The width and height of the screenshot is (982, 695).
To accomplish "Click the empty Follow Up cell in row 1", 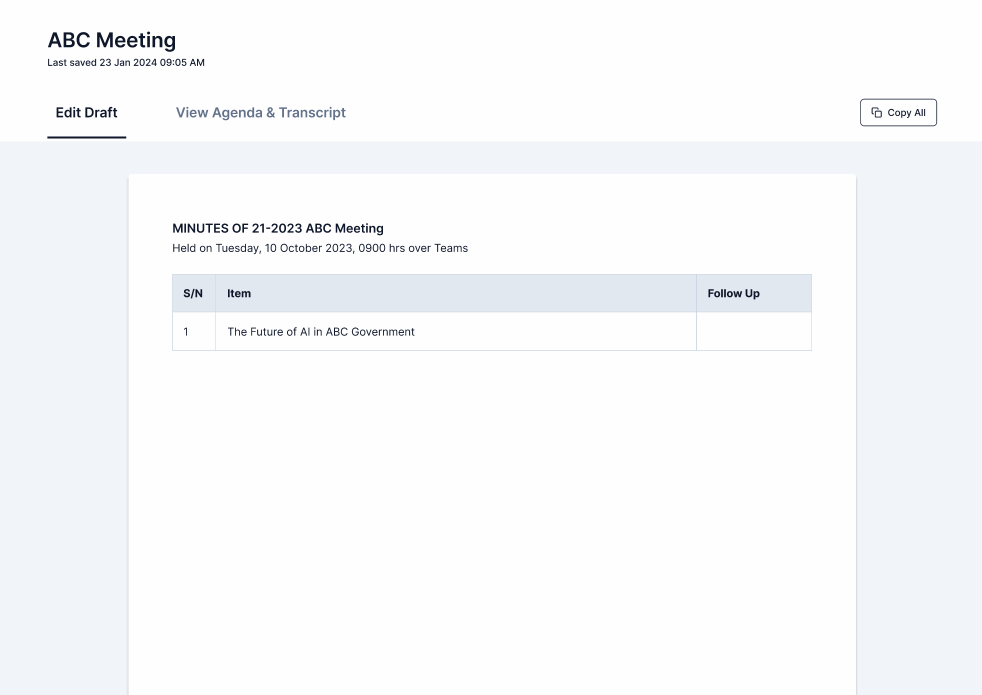I will (753, 332).
